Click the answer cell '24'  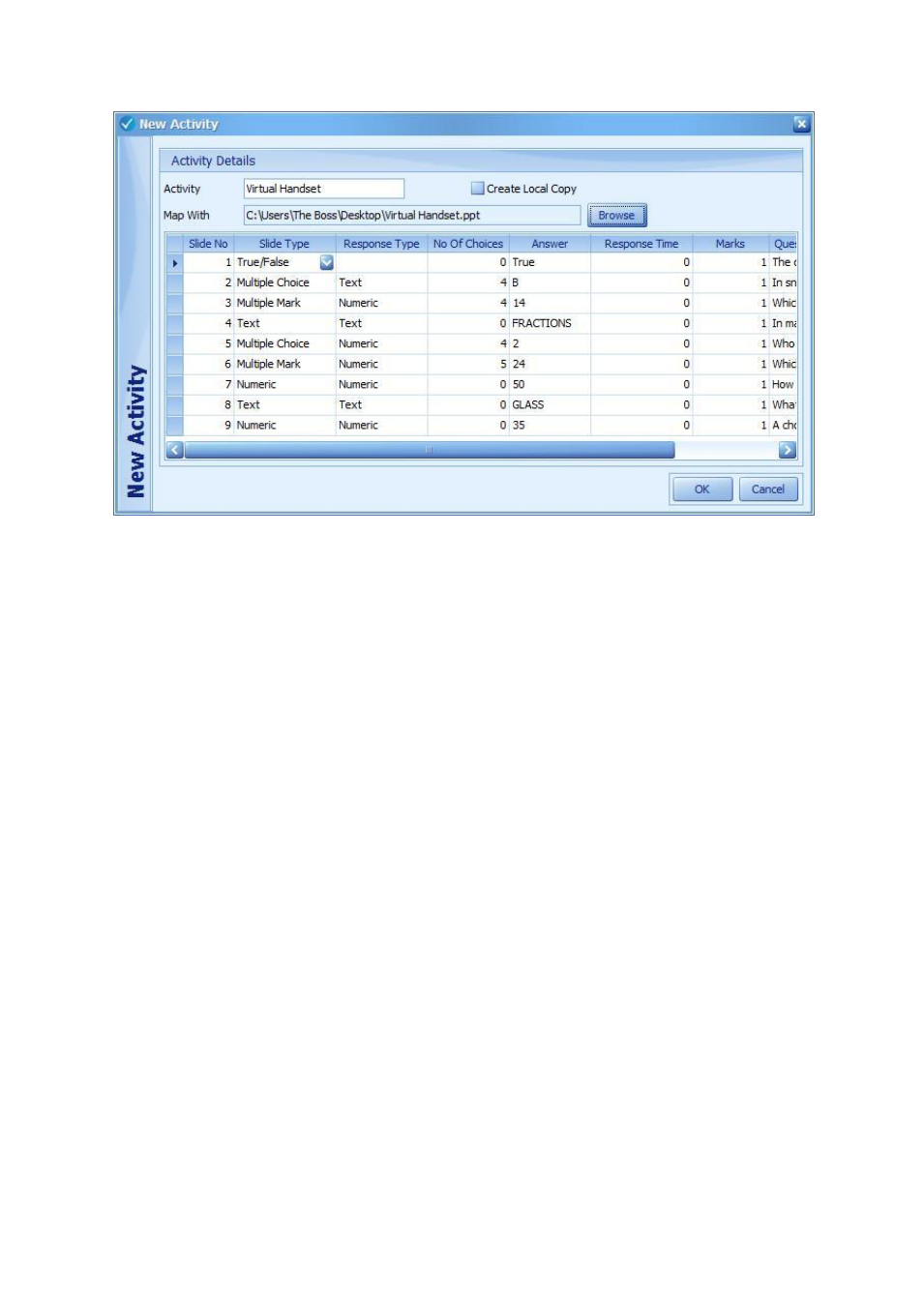pyautogui.click(x=550, y=364)
